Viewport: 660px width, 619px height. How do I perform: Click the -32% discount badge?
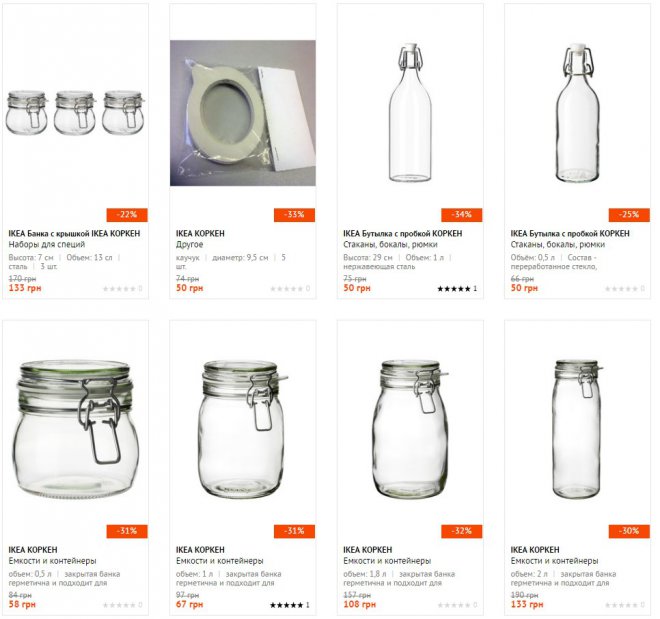(x=461, y=531)
